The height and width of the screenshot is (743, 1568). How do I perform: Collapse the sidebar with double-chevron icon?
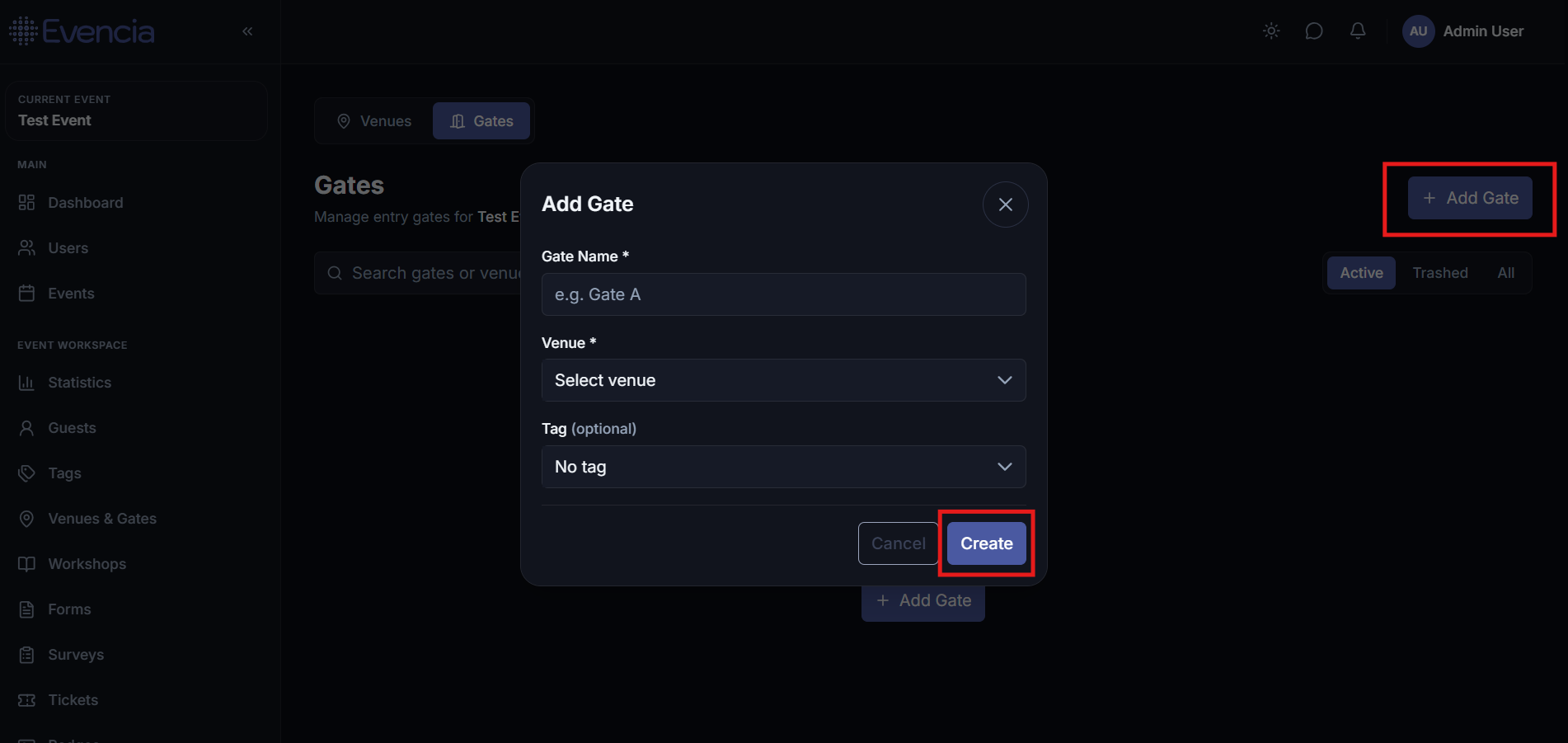[247, 31]
